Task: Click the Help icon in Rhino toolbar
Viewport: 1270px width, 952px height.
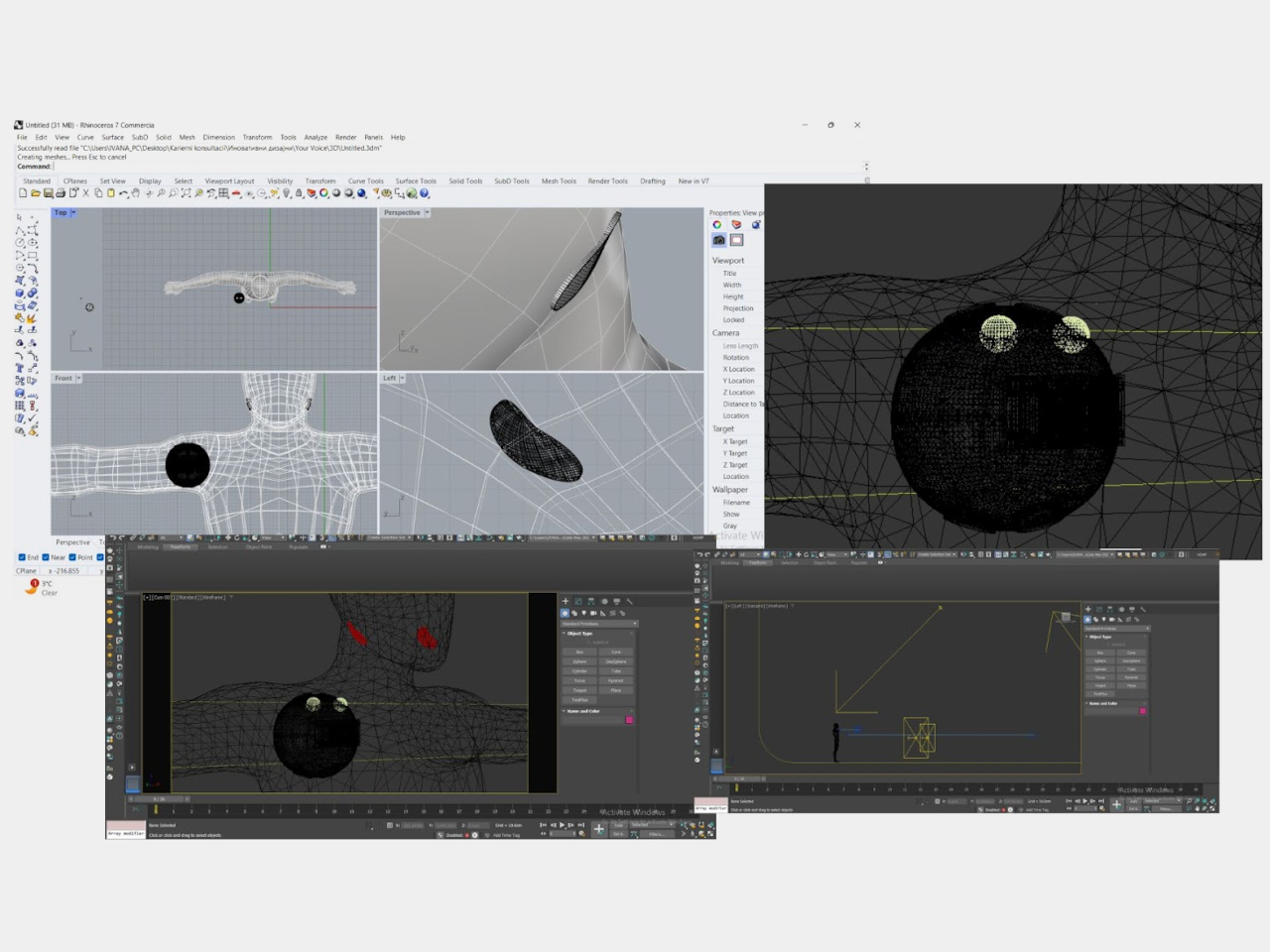Action: (x=425, y=193)
